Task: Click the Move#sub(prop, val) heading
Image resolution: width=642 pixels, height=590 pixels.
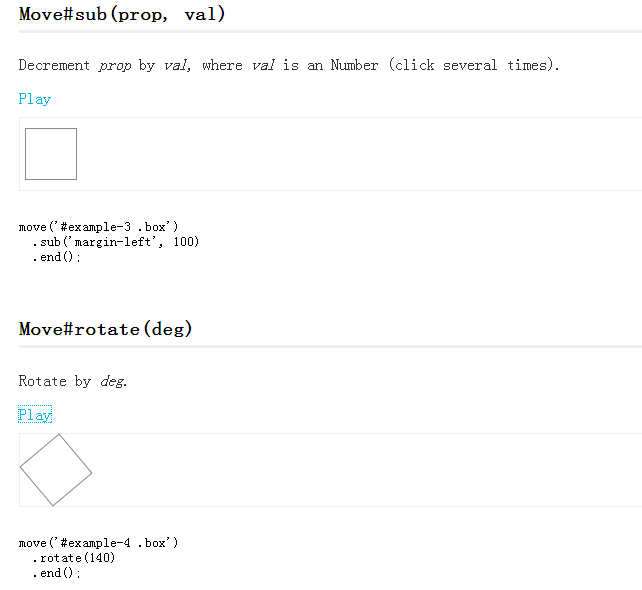Action: (122, 14)
